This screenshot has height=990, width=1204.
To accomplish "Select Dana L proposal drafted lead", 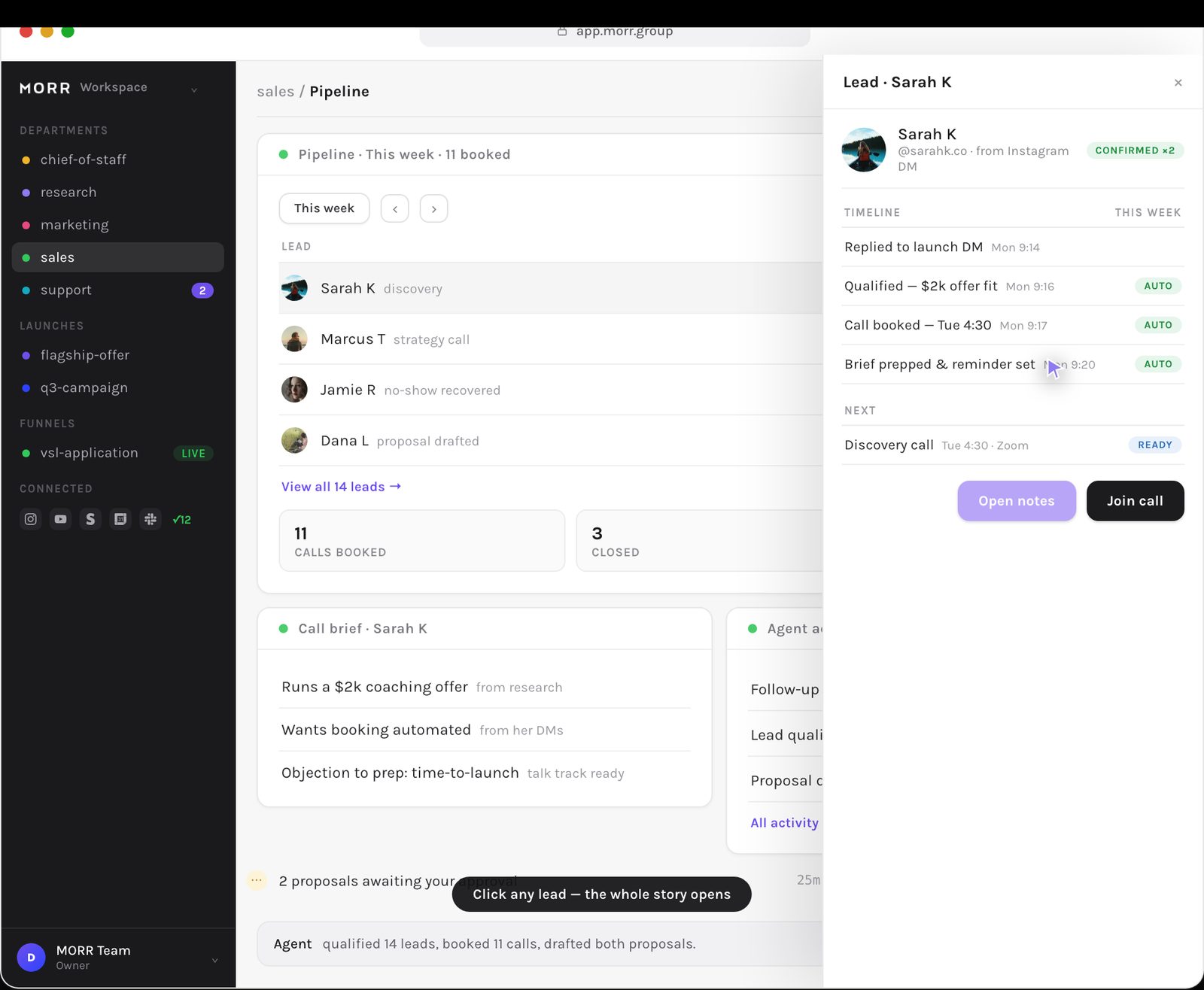I will tap(551, 441).
